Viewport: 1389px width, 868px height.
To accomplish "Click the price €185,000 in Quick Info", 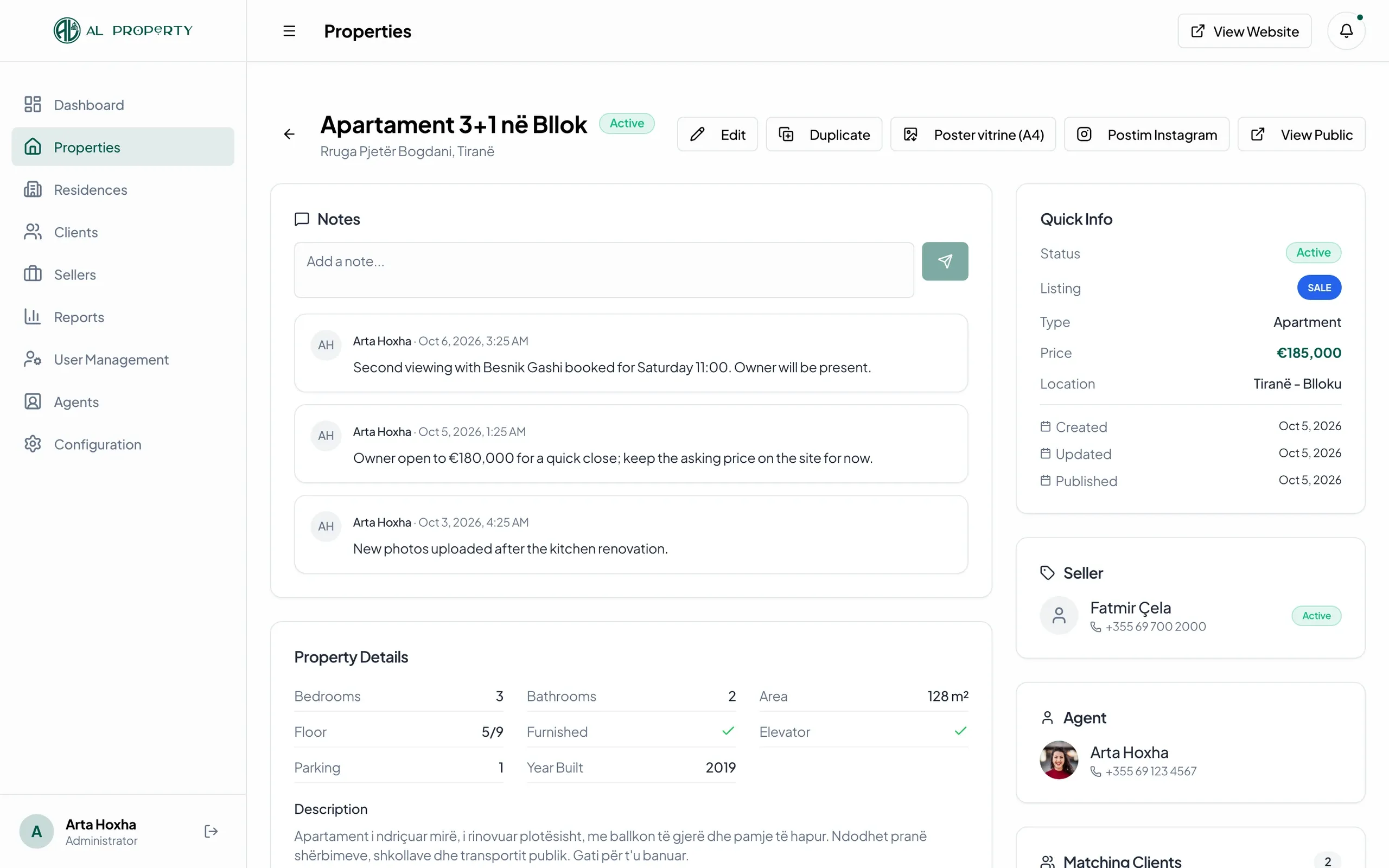I will [1309, 353].
